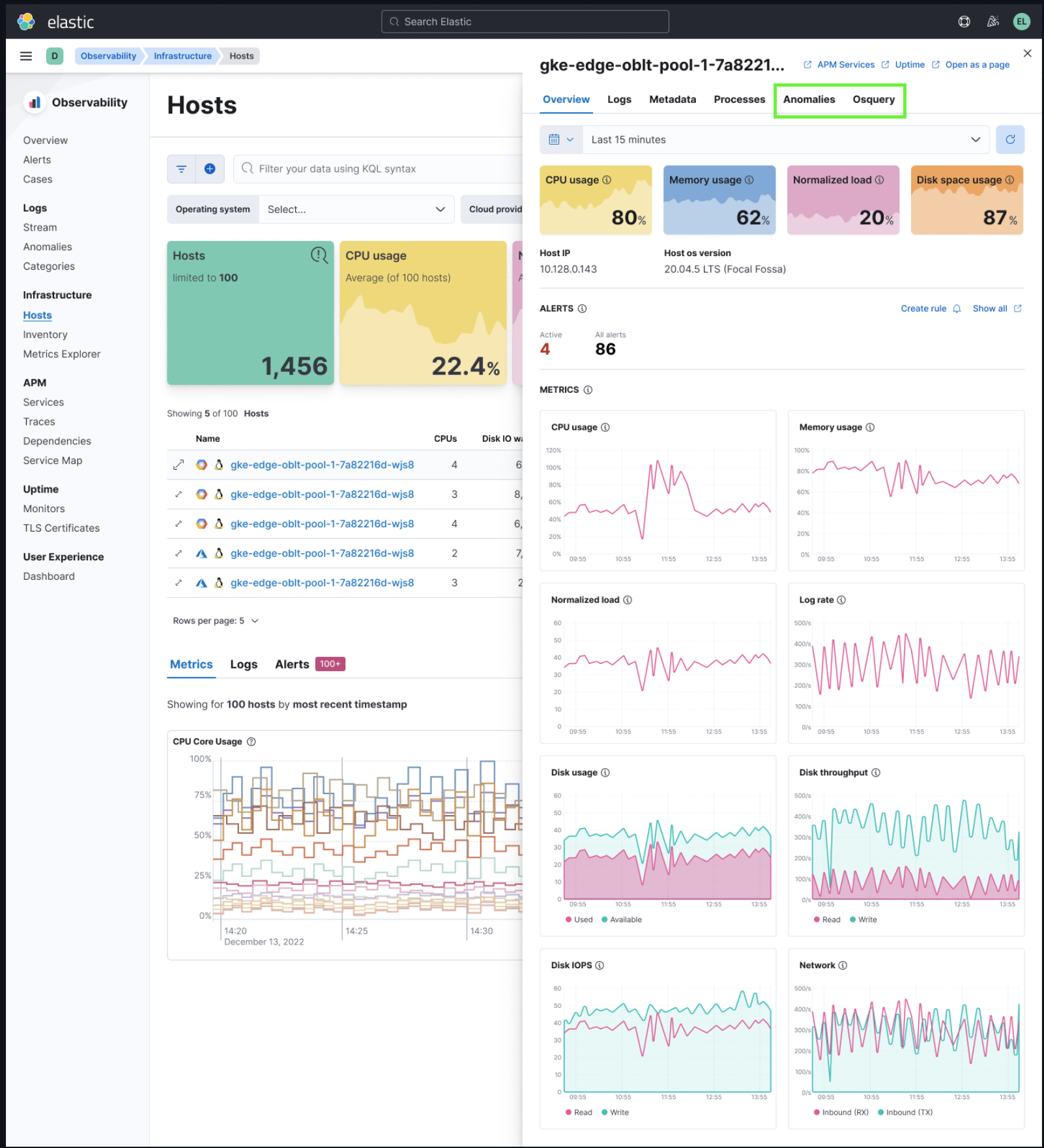Open the Last 15 minutes time range dropdown
1044x1148 pixels.
(782, 139)
